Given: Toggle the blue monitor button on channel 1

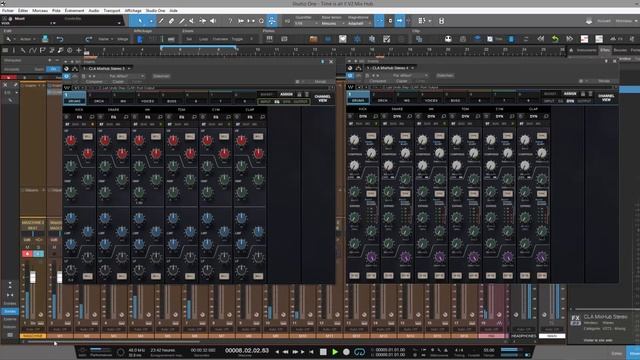Looking at the screenshot, I should [38, 254].
